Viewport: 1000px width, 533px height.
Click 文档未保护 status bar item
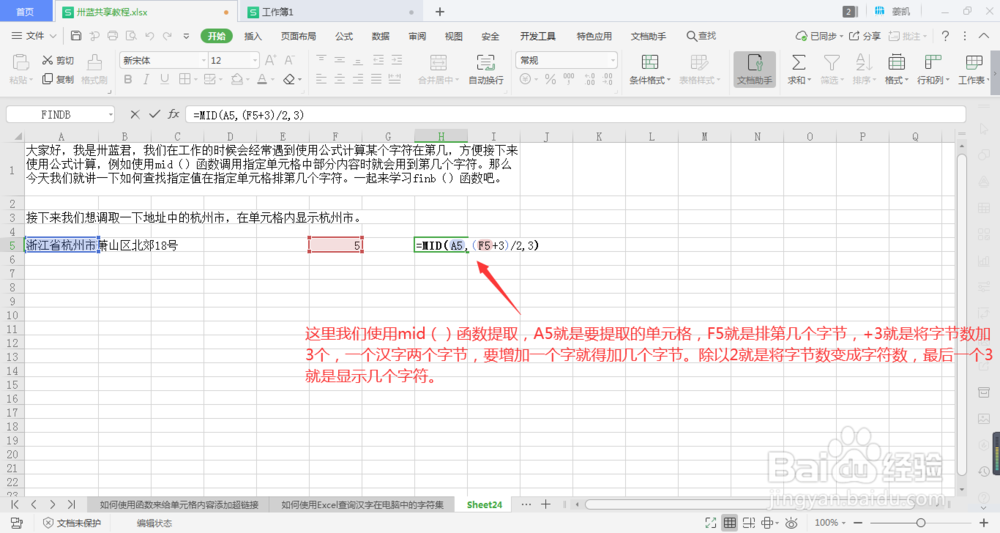(x=72, y=523)
